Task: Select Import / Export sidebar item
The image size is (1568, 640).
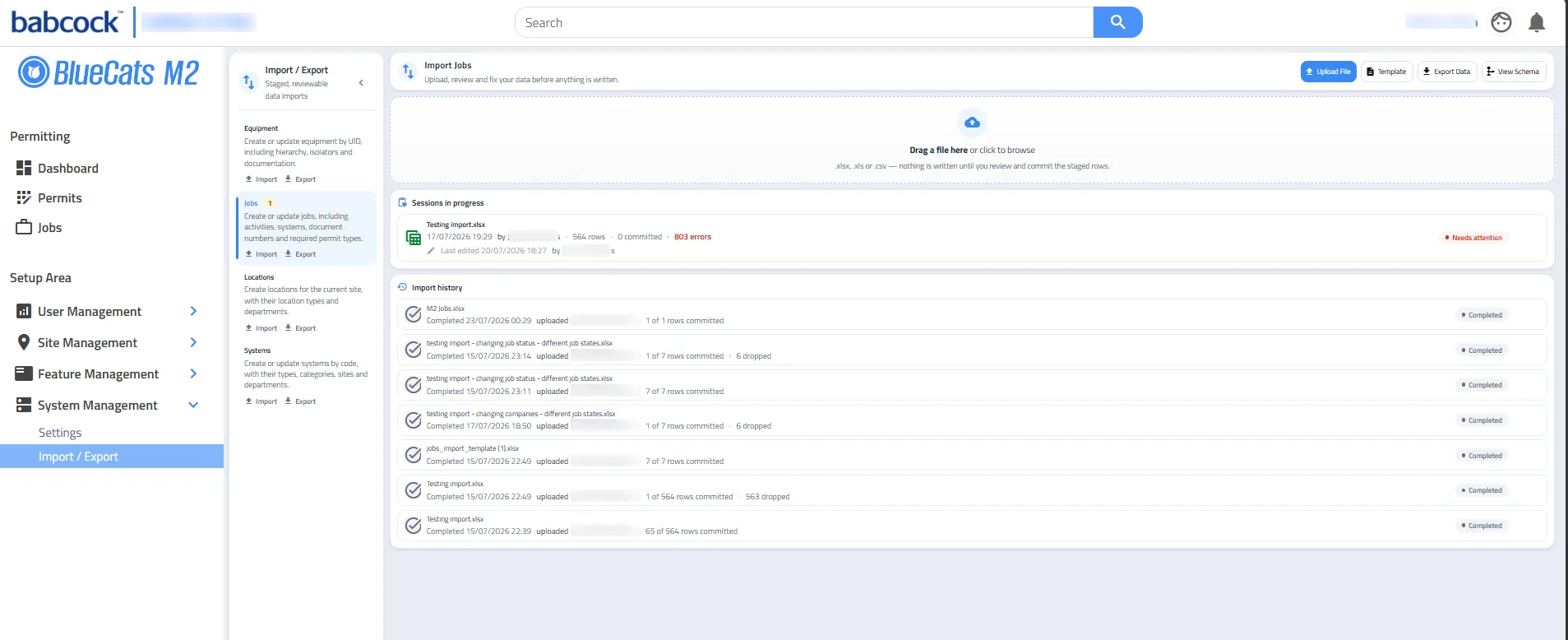Action: point(112,457)
